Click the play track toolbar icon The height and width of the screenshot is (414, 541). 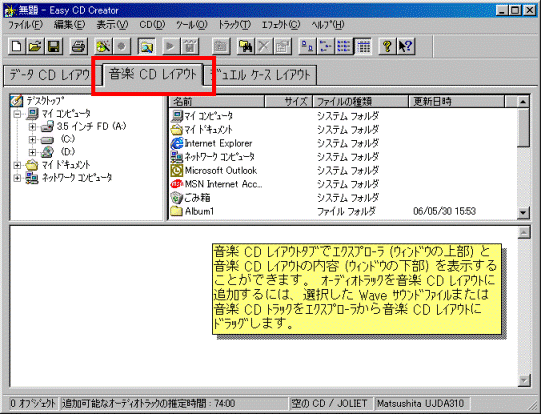coord(171,46)
